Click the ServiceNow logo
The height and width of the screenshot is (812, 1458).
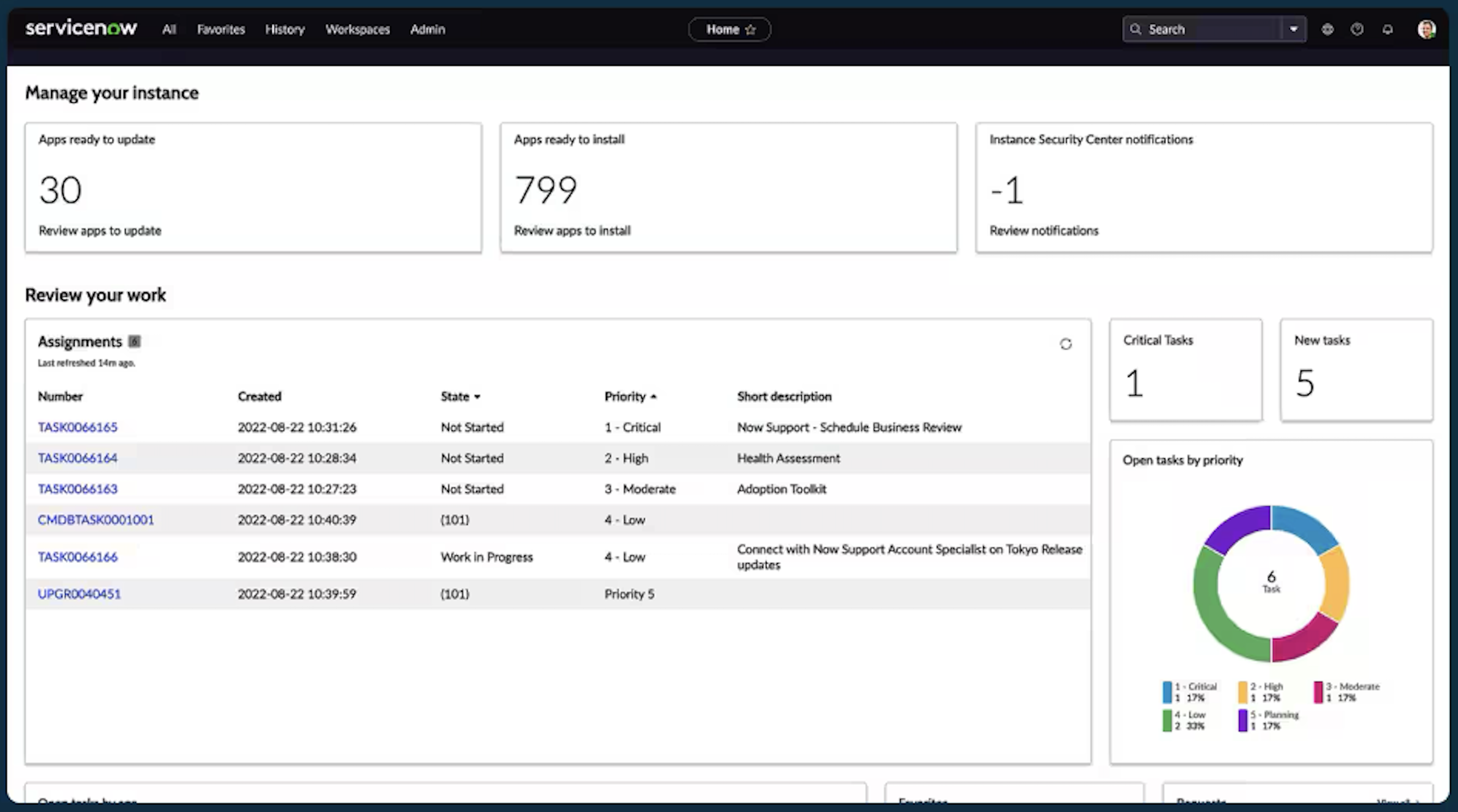[x=81, y=27]
